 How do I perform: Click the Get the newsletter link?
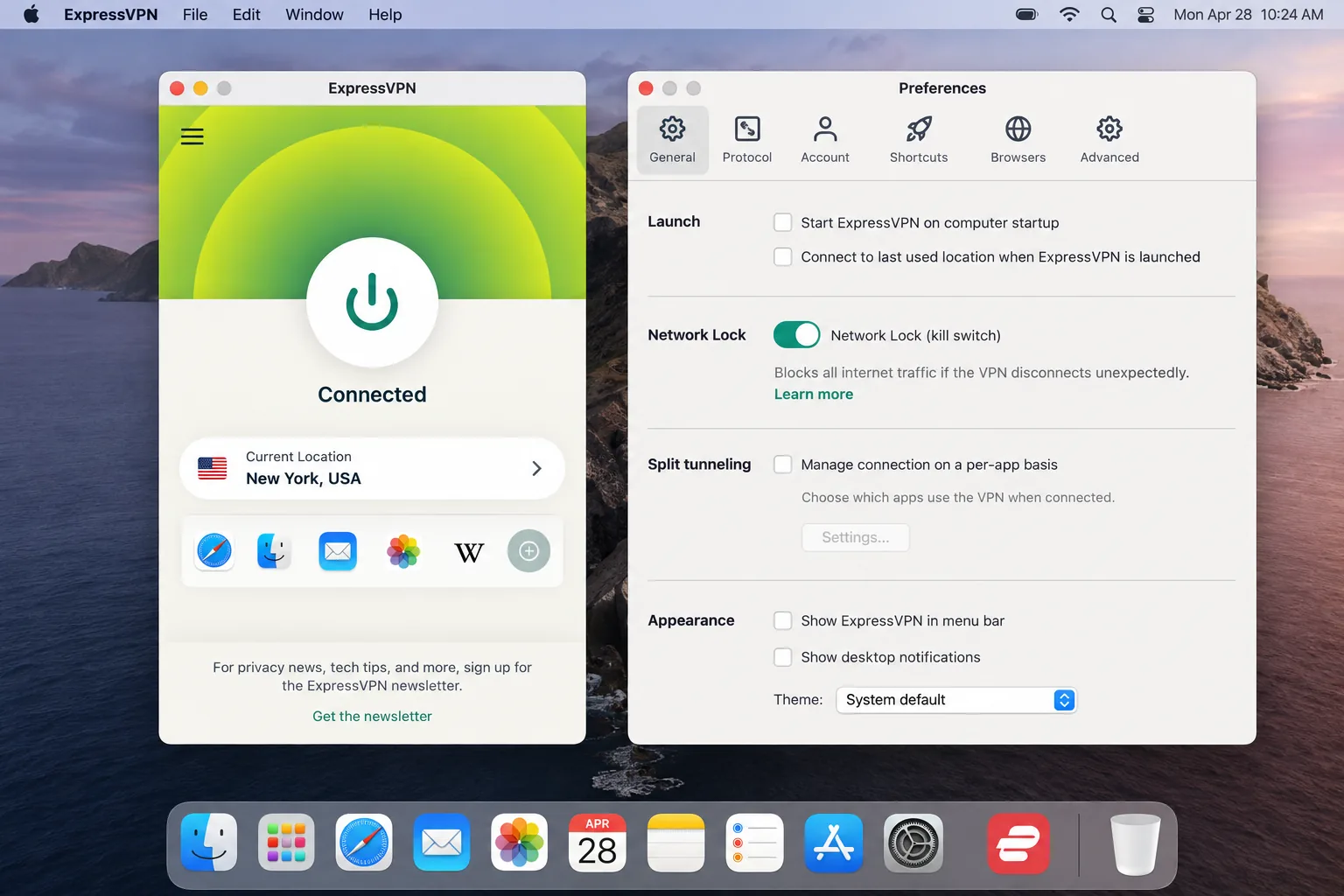[372, 716]
